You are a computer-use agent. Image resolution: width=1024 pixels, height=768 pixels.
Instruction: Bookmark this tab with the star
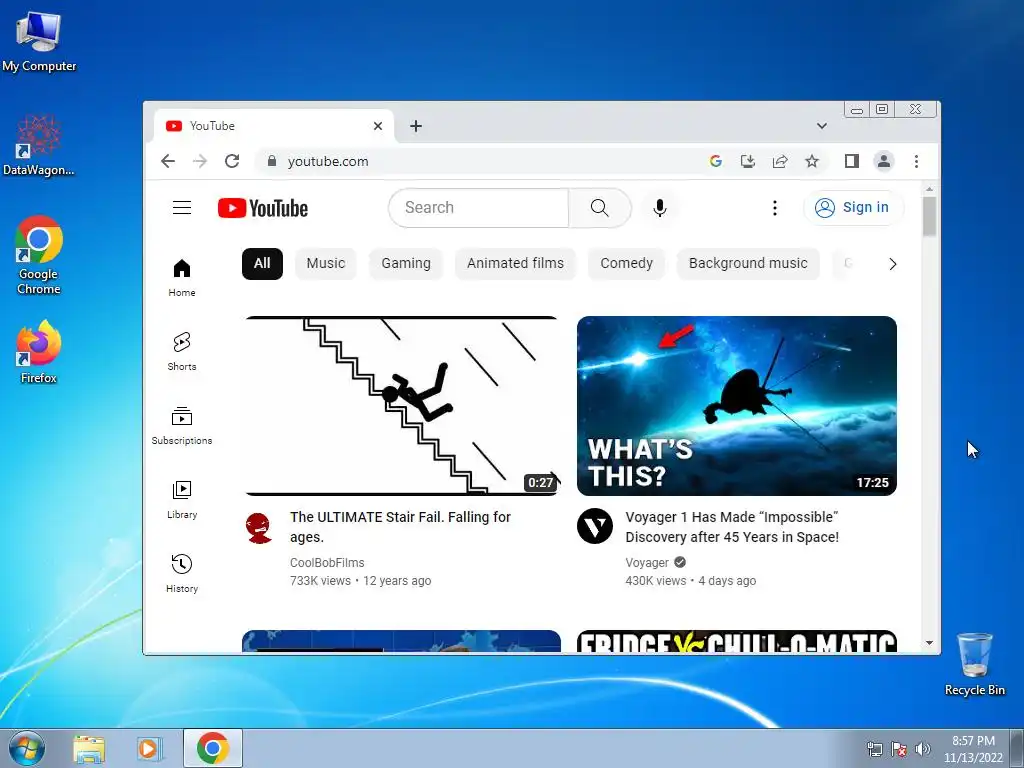[812, 161]
